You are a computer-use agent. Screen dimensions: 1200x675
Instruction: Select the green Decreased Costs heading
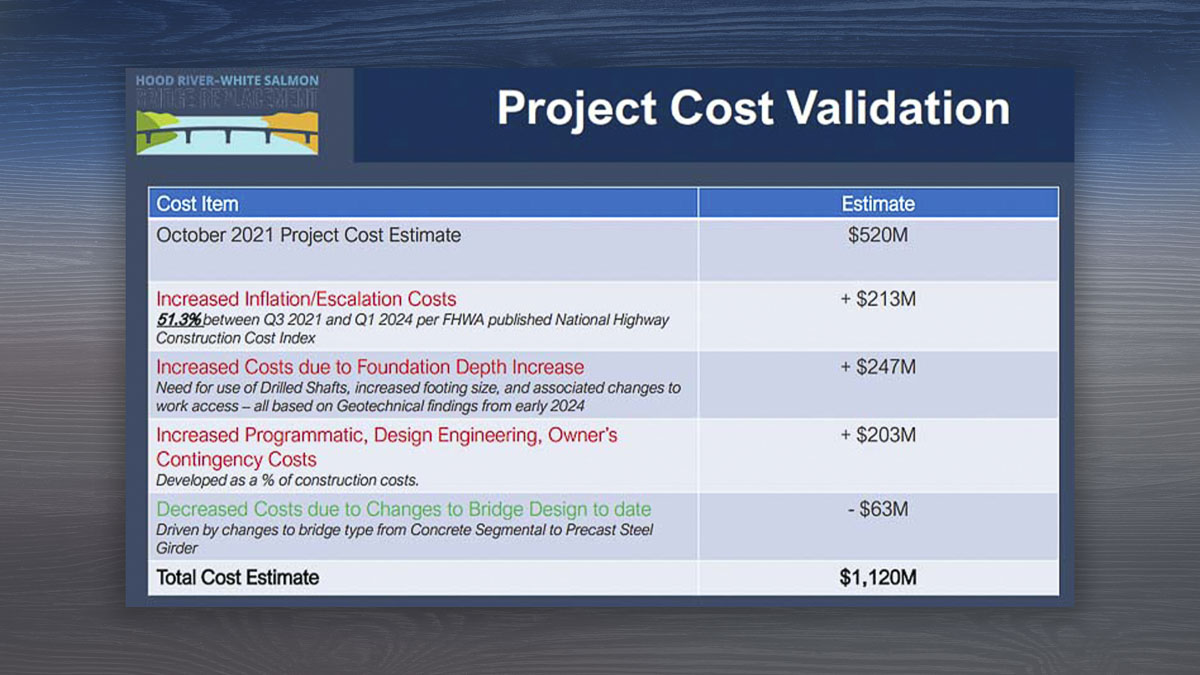(403, 509)
